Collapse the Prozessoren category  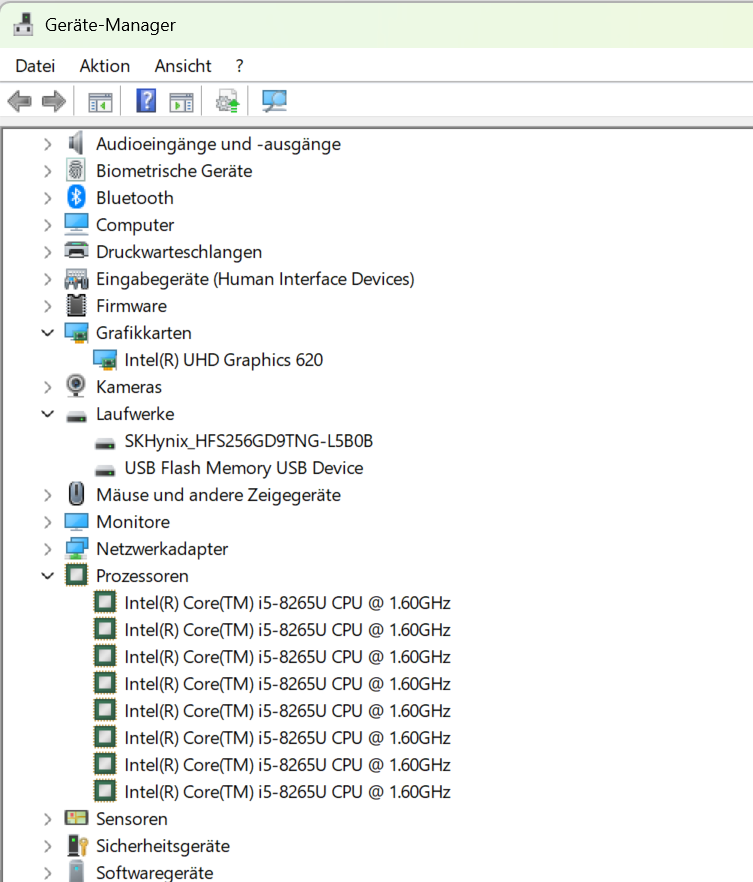48,576
